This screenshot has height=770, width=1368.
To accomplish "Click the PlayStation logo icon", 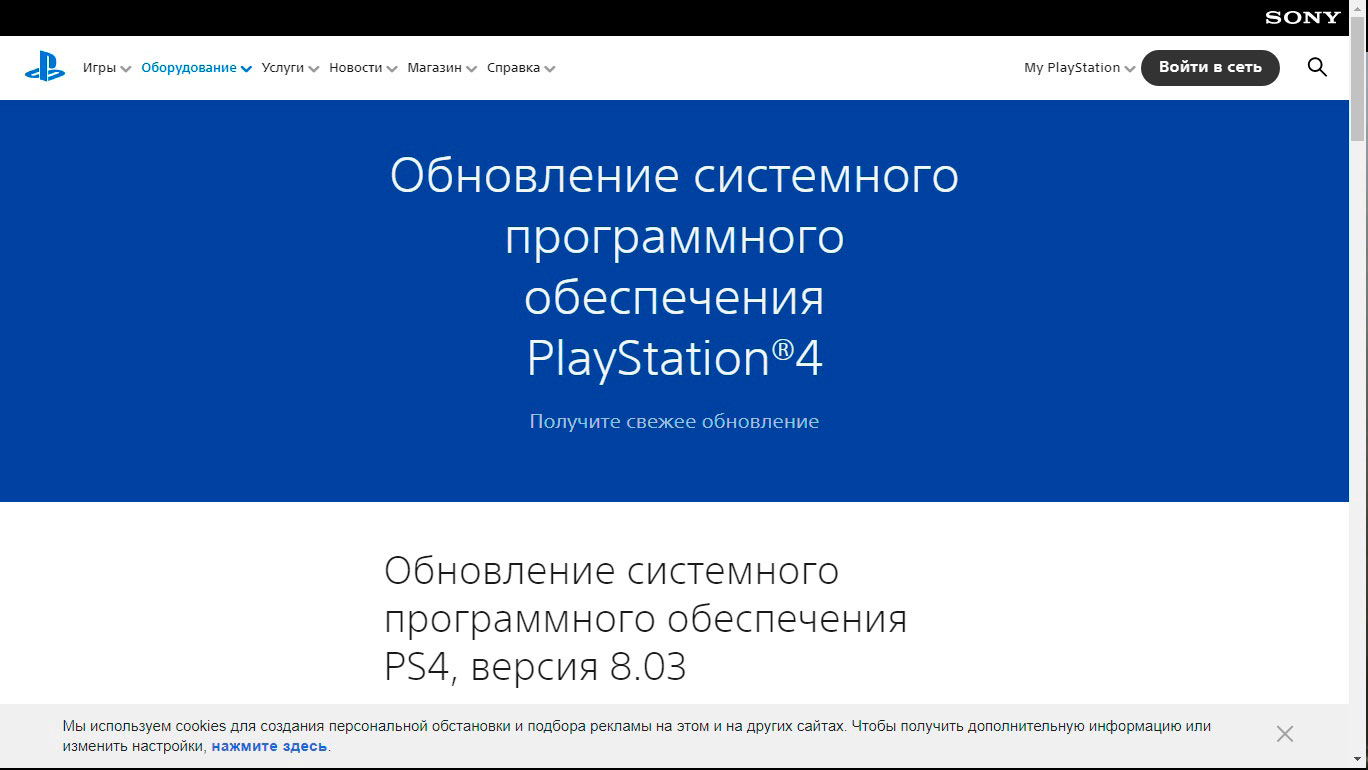I will coord(45,68).
